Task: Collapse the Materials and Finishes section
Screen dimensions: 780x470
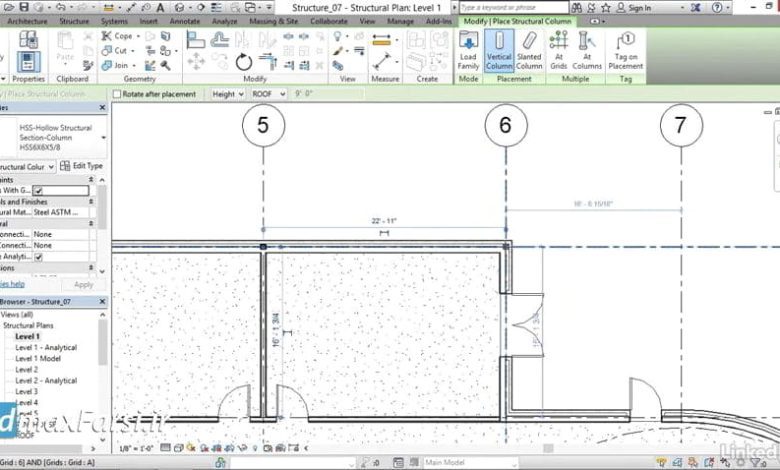Action: coord(91,202)
